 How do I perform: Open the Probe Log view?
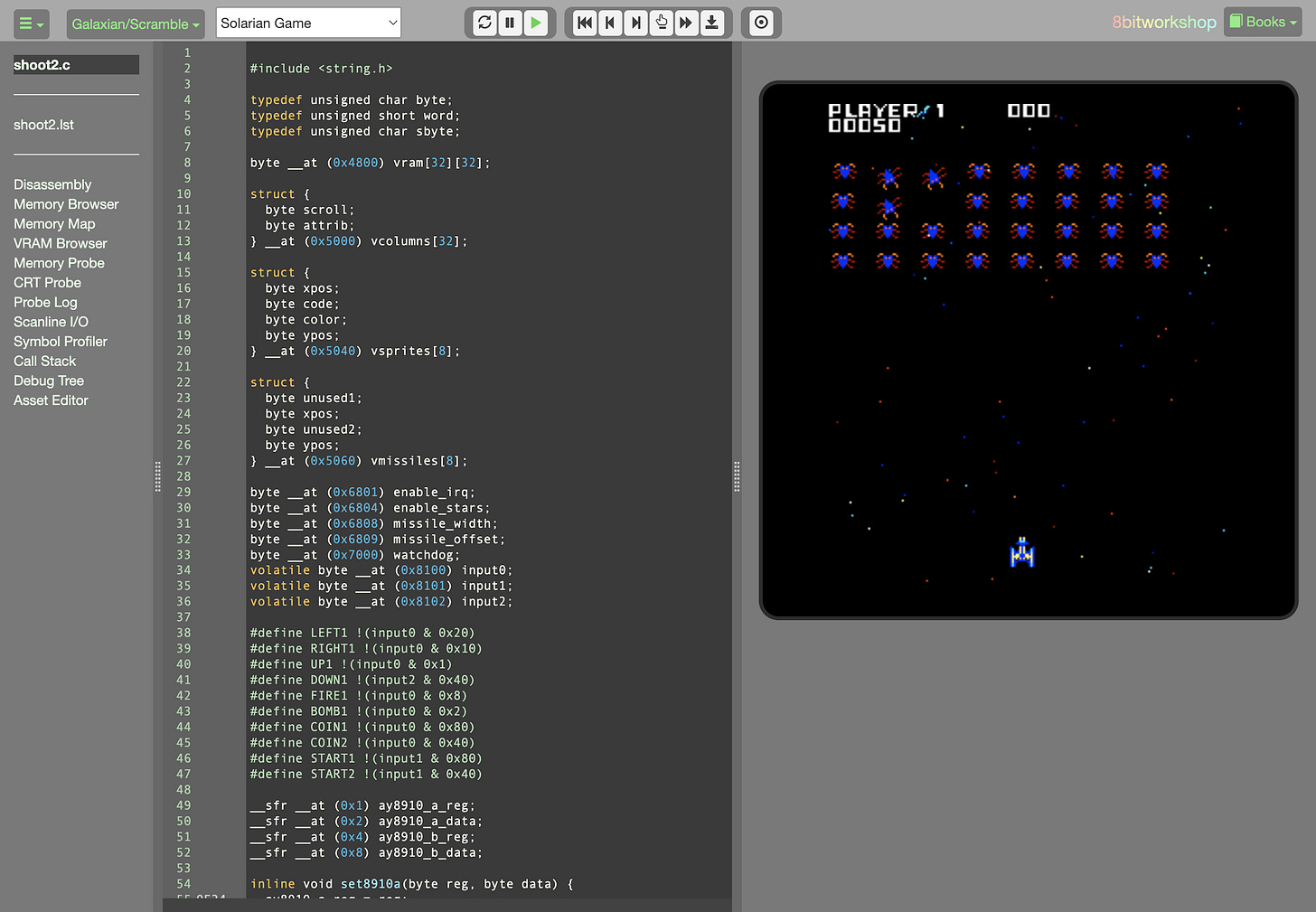[x=45, y=302]
